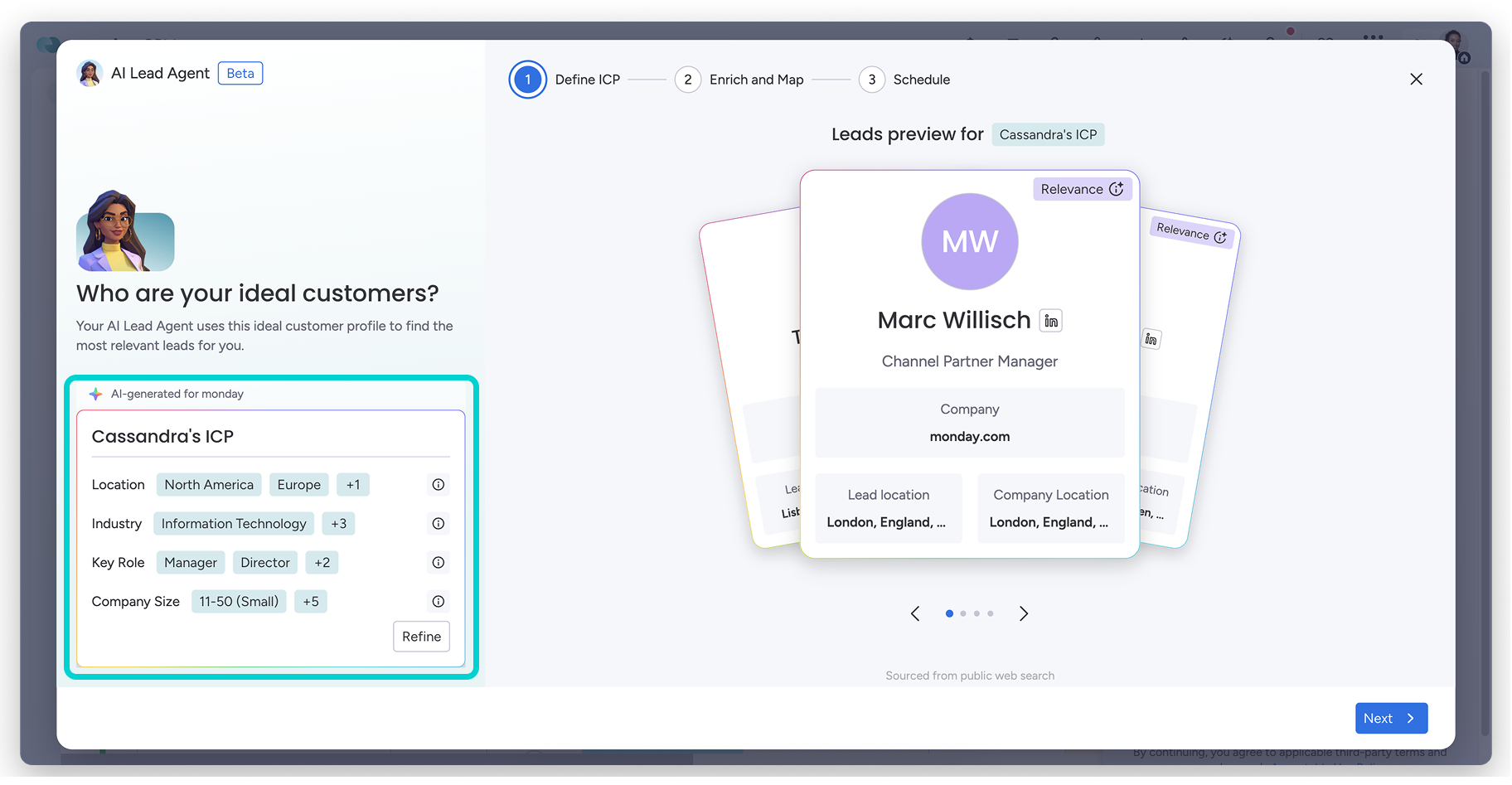The height and width of the screenshot is (785, 1512).
Task: Select the Europe location chip
Action: [299, 485]
